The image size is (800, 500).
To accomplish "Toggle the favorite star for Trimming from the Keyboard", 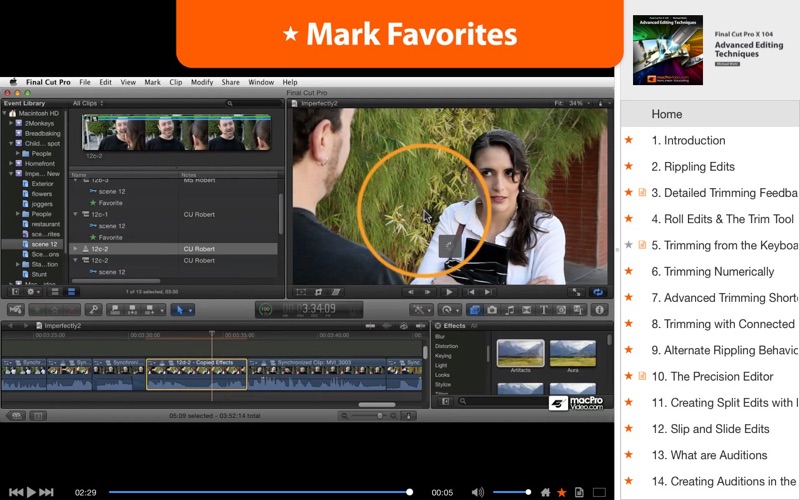I will [x=629, y=245].
